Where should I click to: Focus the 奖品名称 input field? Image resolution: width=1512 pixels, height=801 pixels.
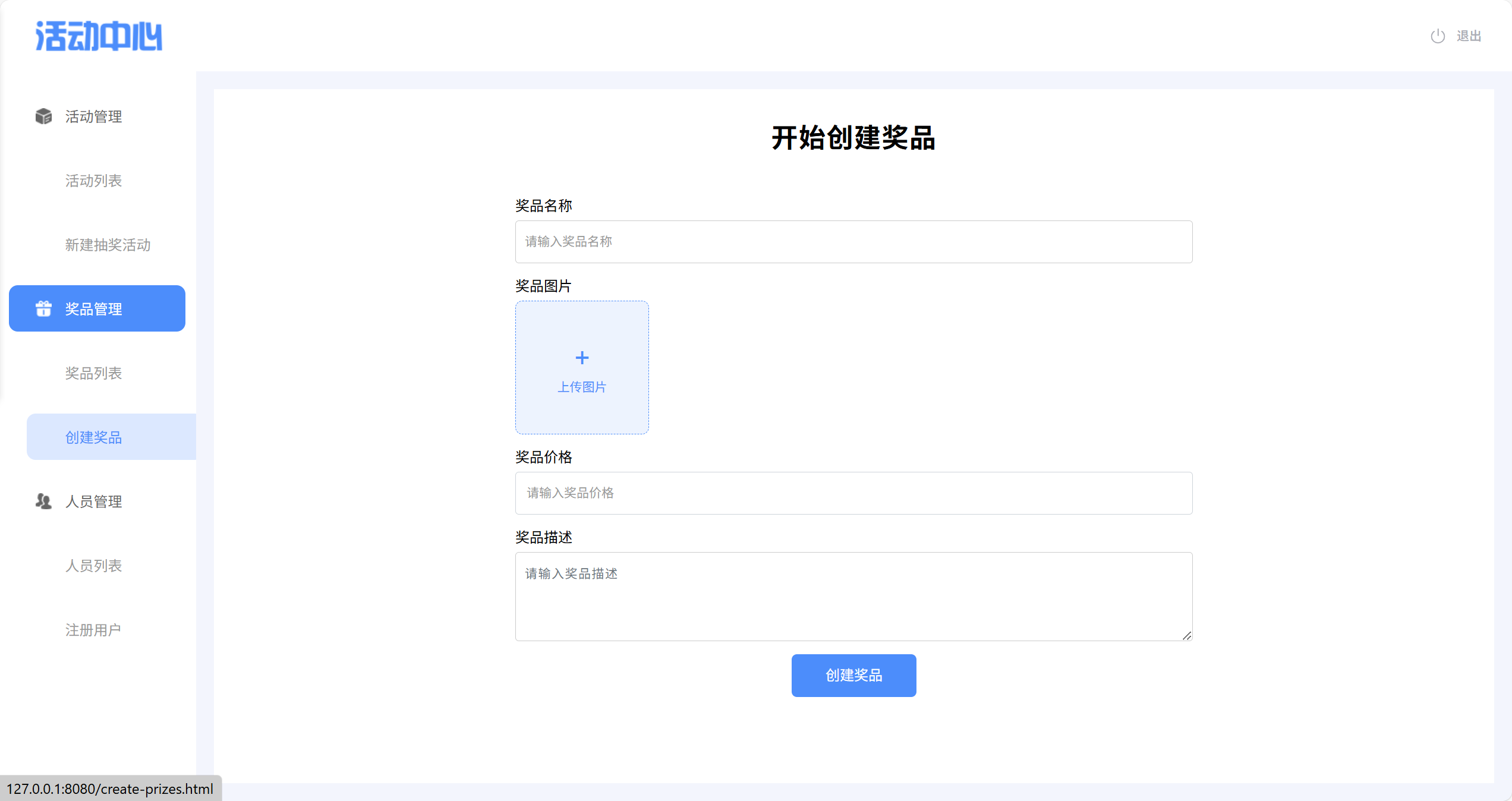[853, 242]
